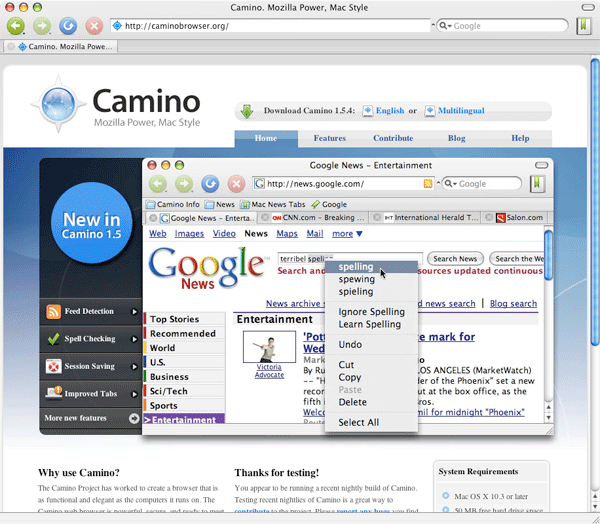Open the Home tab on Camino site

pyautogui.click(x=266, y=139)
